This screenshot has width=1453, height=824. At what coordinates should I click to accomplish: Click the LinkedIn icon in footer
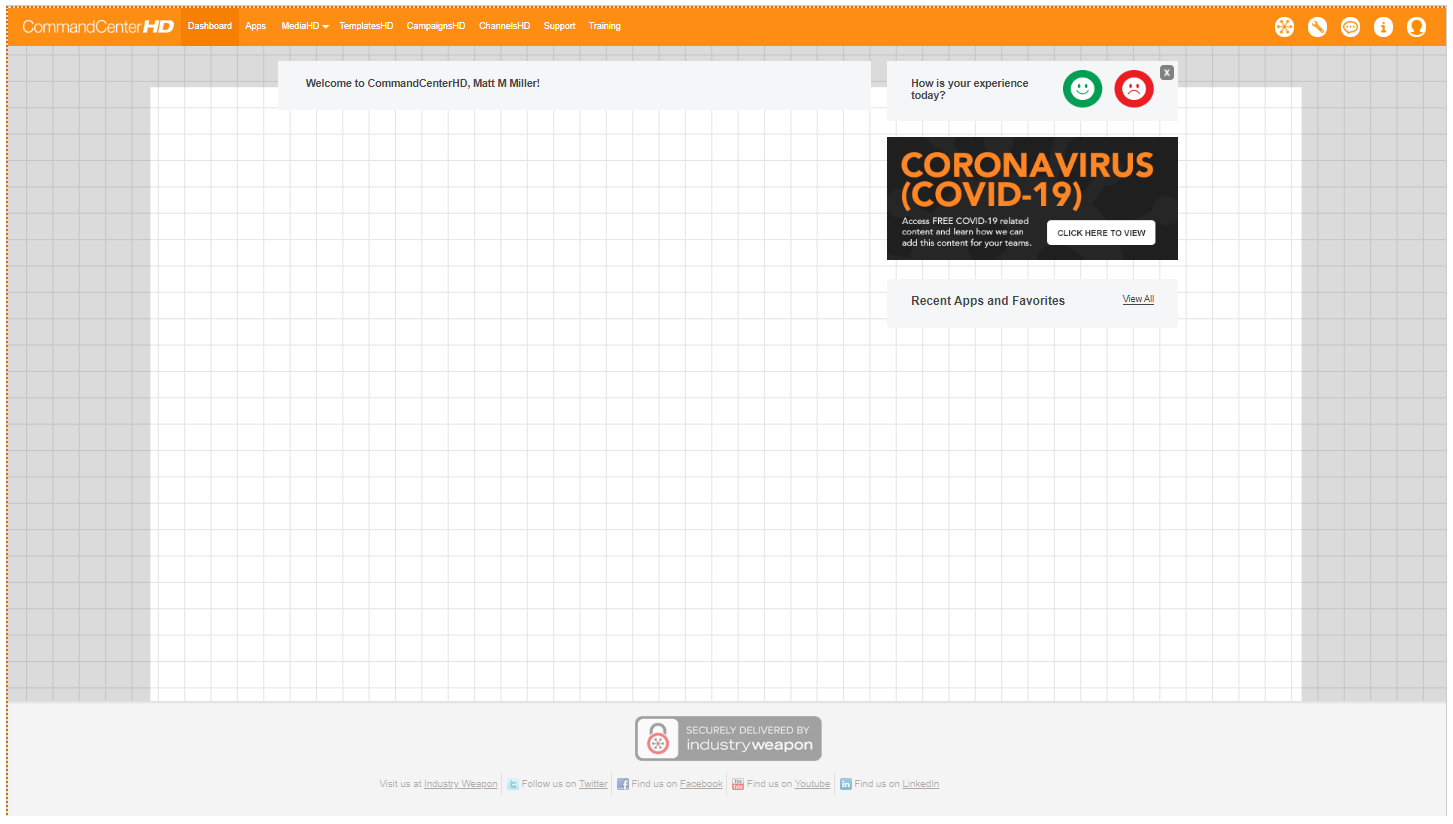(x=845, y=784)
